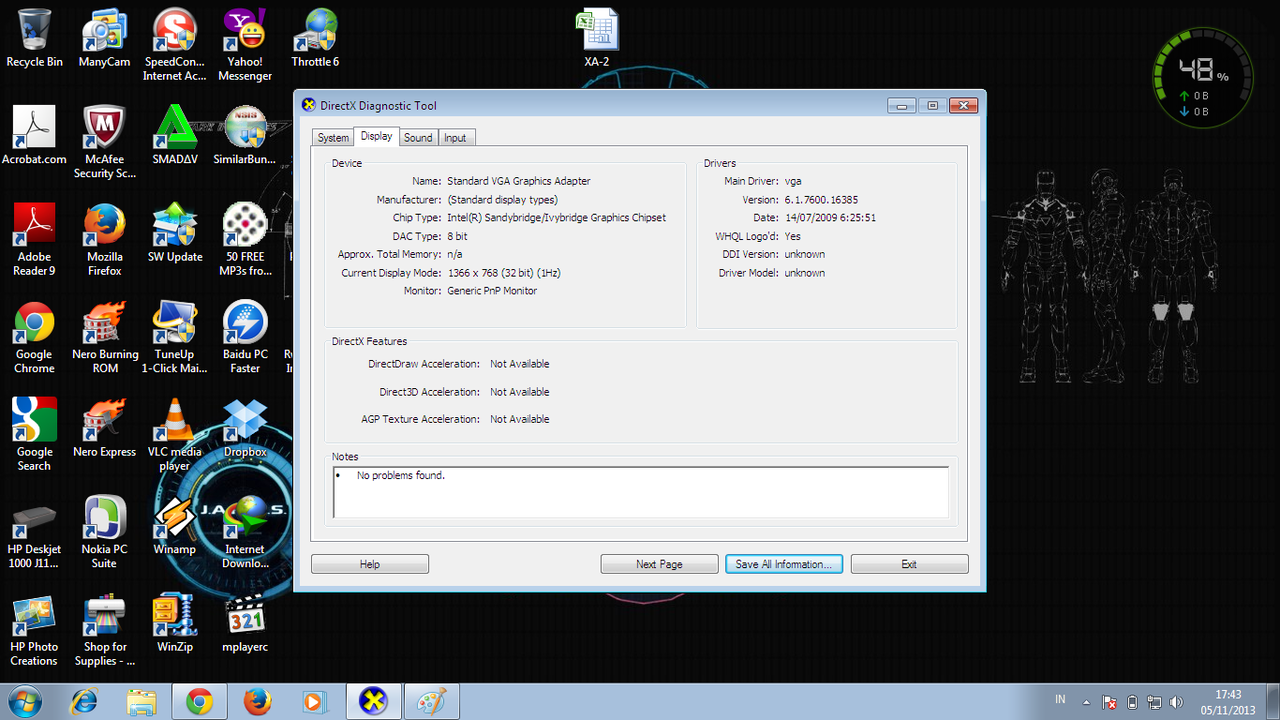The width and height of the screenshot is (1280, 720).
Task: Open the Input tab
Action: 455,138
